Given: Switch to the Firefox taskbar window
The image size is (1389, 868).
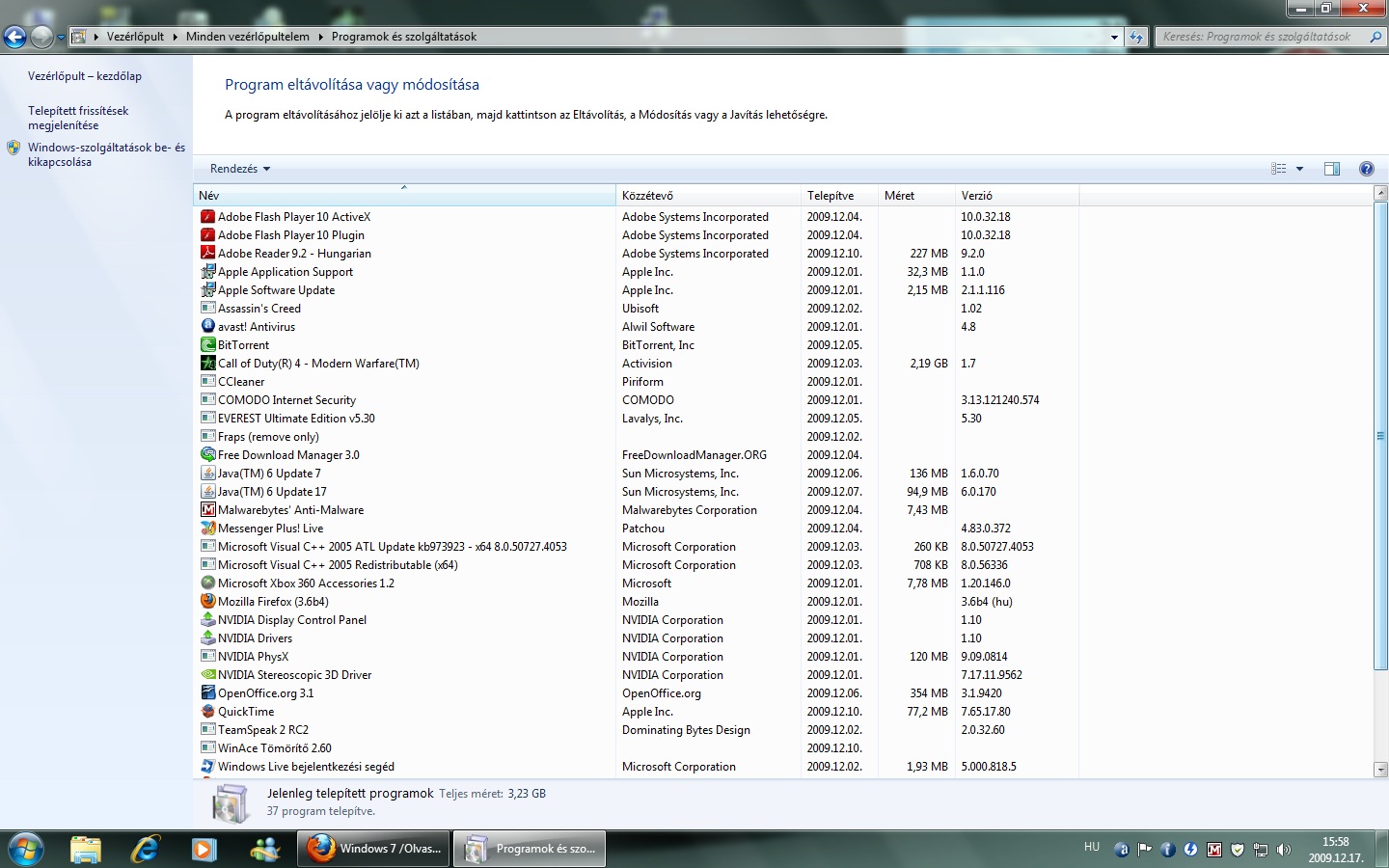Looking at the screenshot, I should (x=374, y=849).
